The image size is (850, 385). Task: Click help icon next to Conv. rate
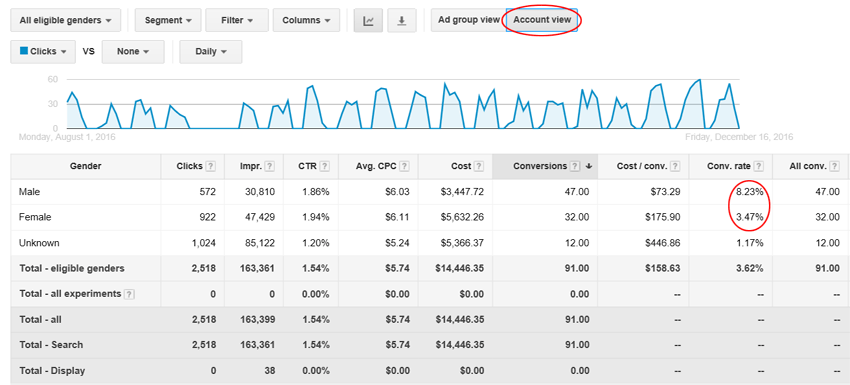click(759, 167)
